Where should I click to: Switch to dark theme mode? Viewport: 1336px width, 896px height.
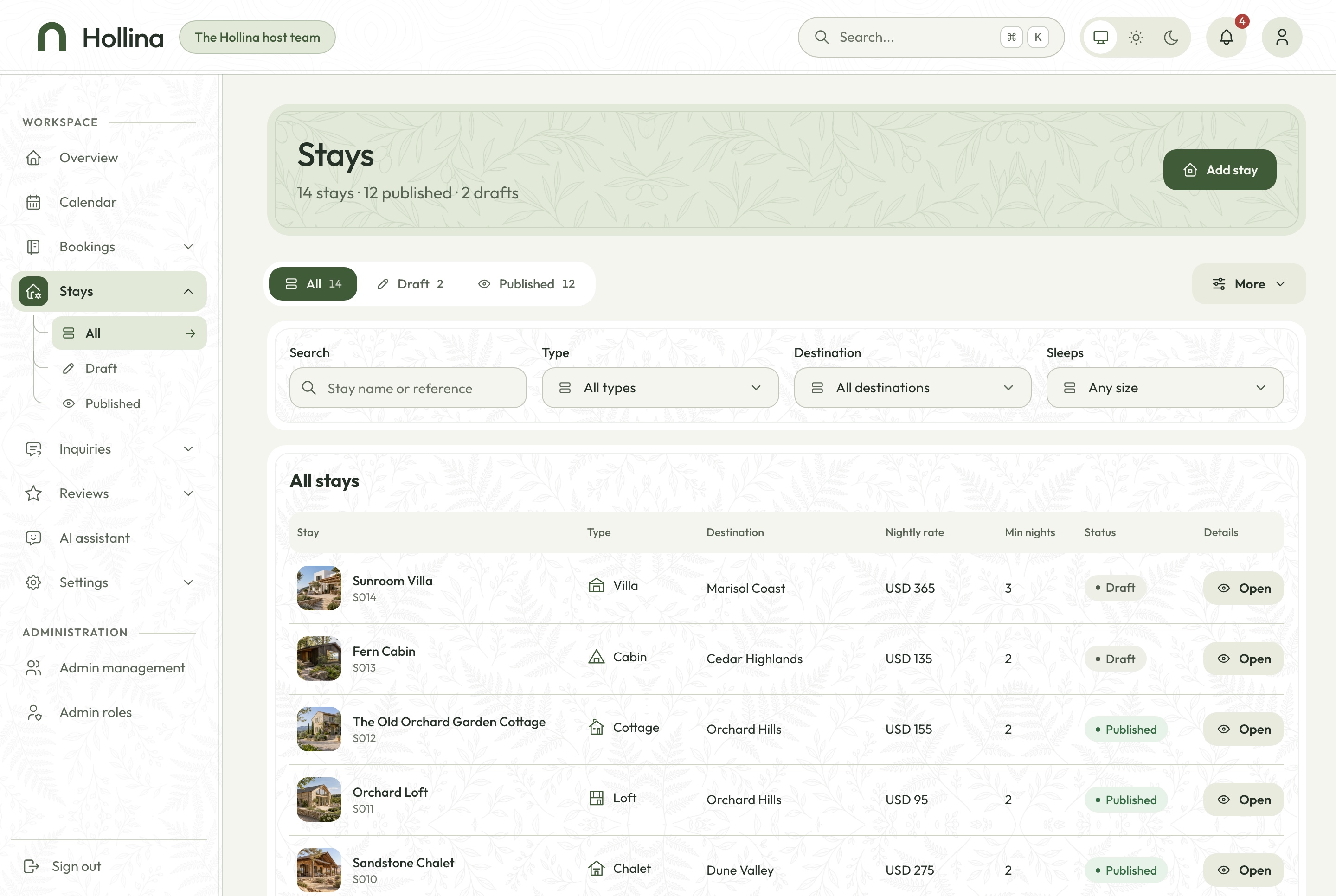tap(1171, 37)
